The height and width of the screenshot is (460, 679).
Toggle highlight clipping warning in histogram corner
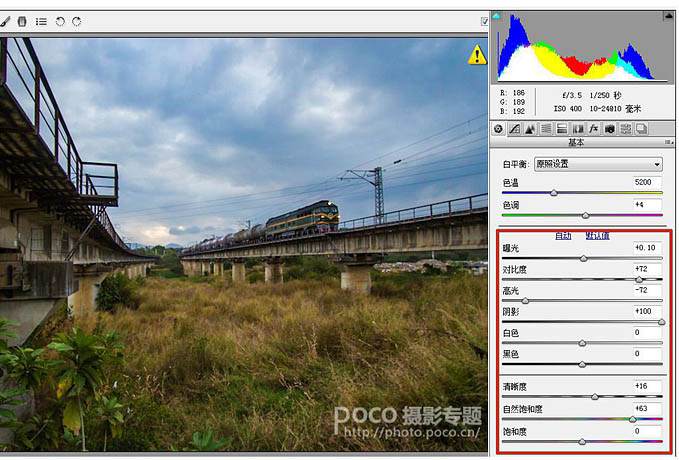click(669, 16)
